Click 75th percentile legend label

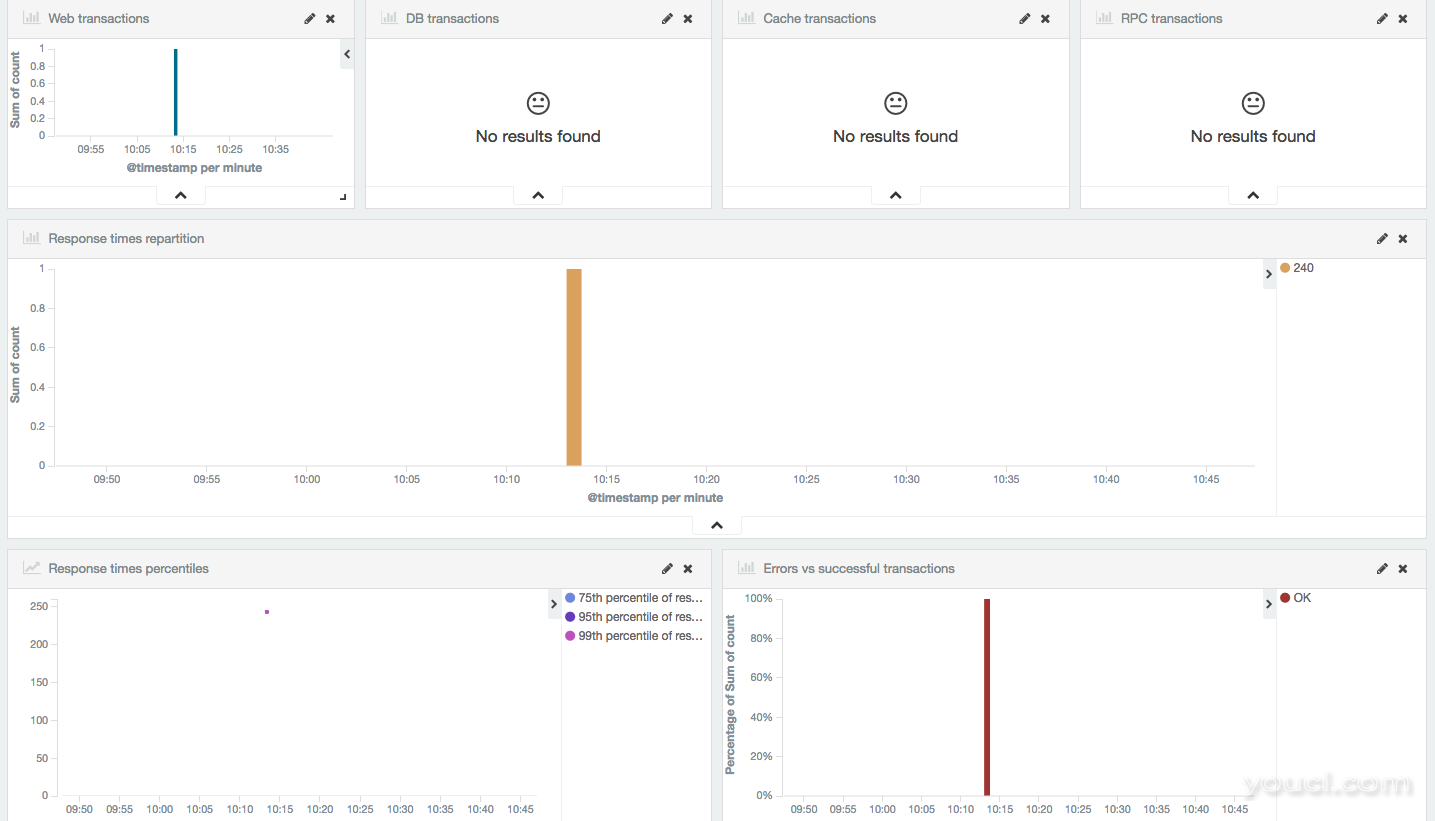click(x=641, y=598)
